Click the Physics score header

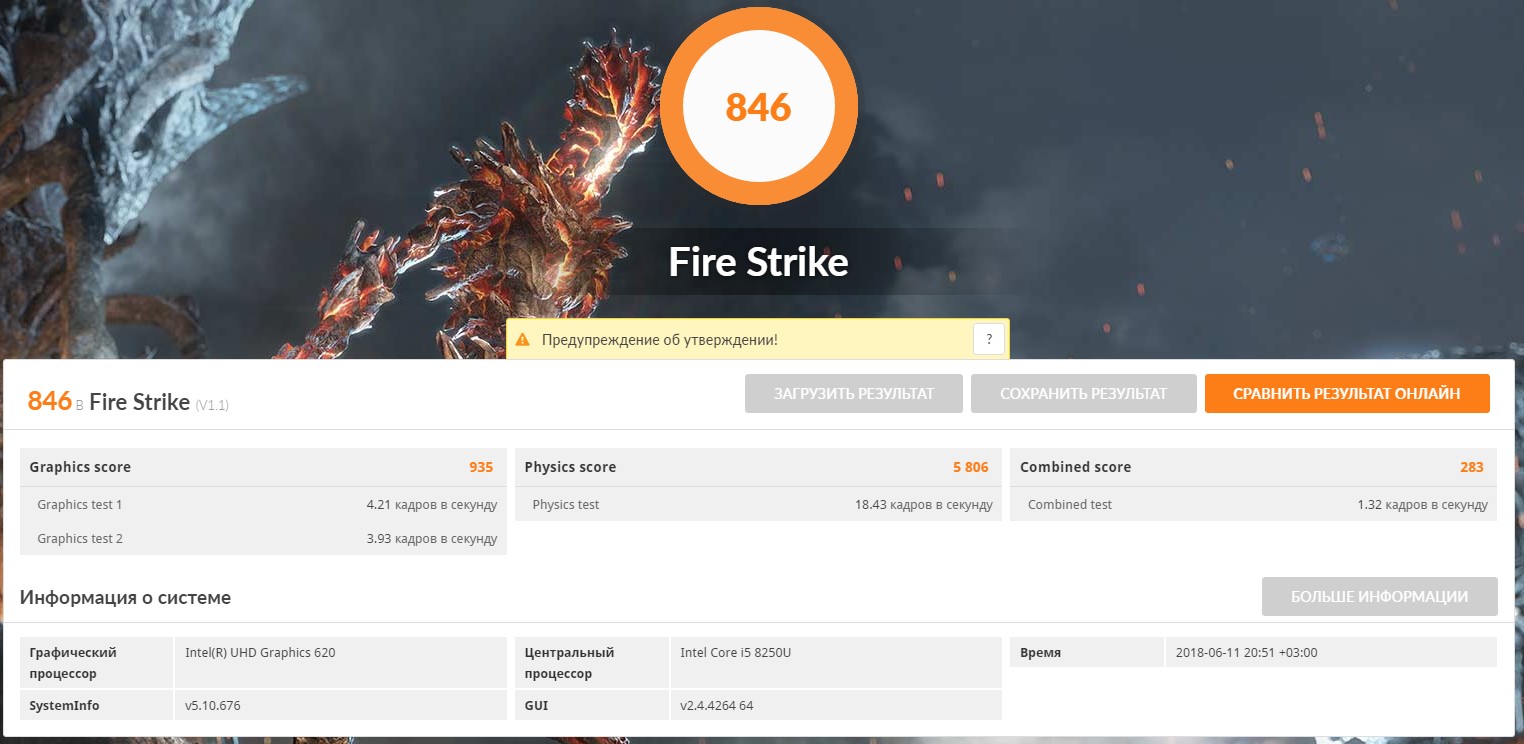pyautogui.click(x=570, y=467)
